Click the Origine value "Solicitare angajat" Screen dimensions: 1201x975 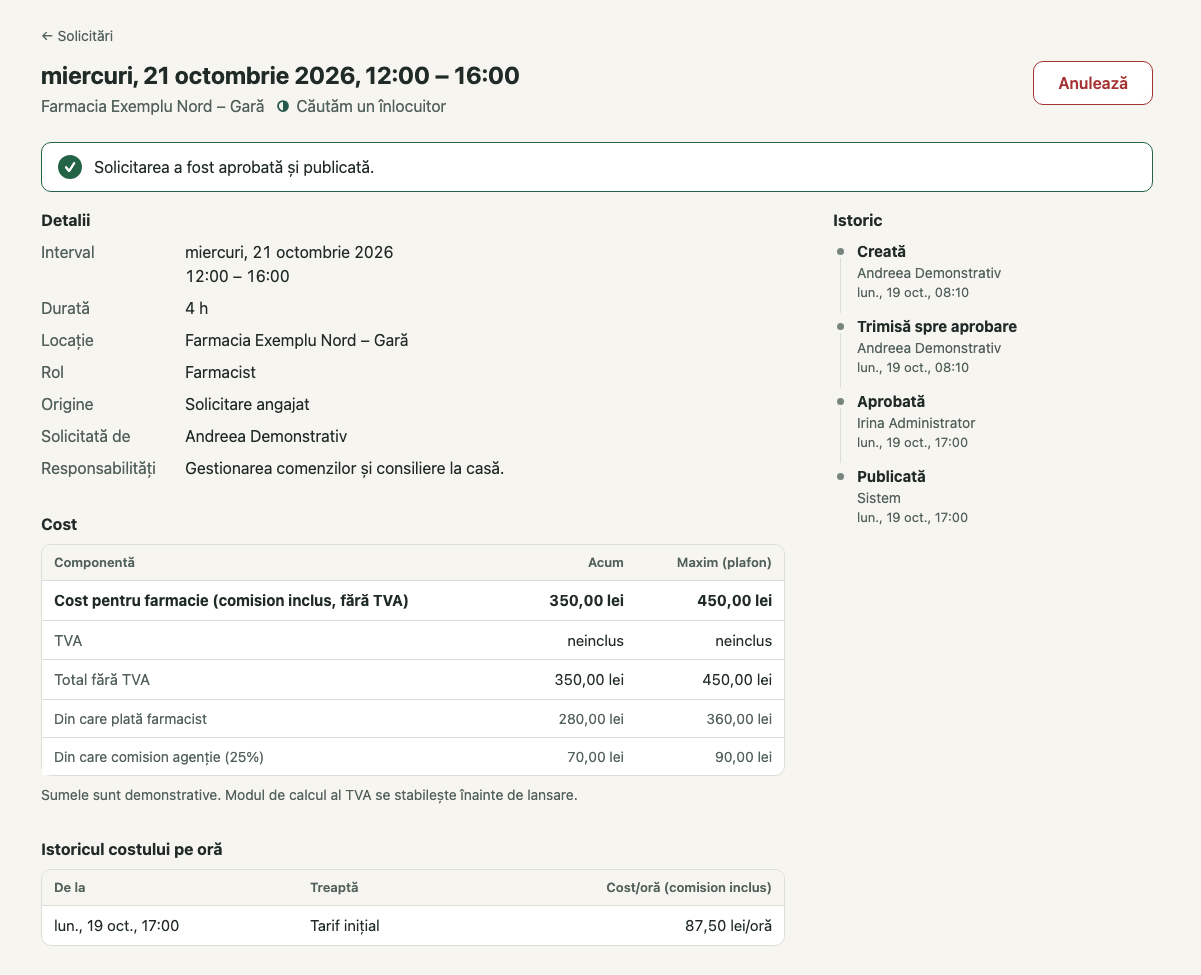click(x=247, y=404)
